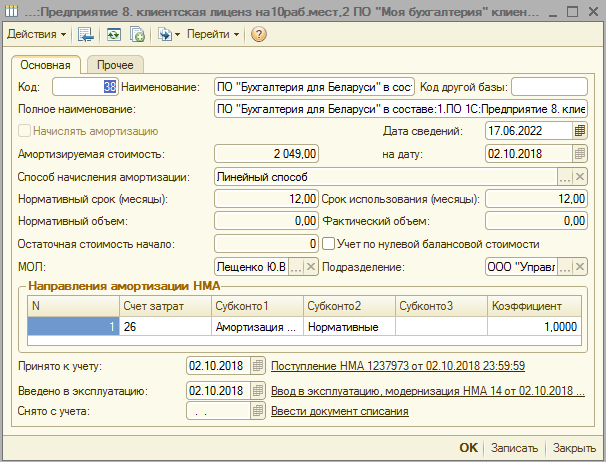This screenshot has height=462, width=606.
Task: Clear the МОЛ field with X button
Action: [311, 267]
